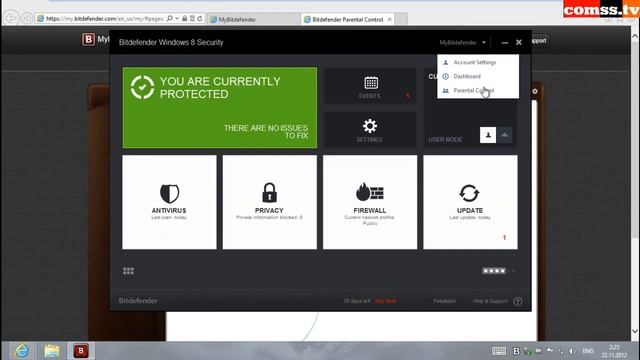Click the ENG language indicator

click(588, 351)
